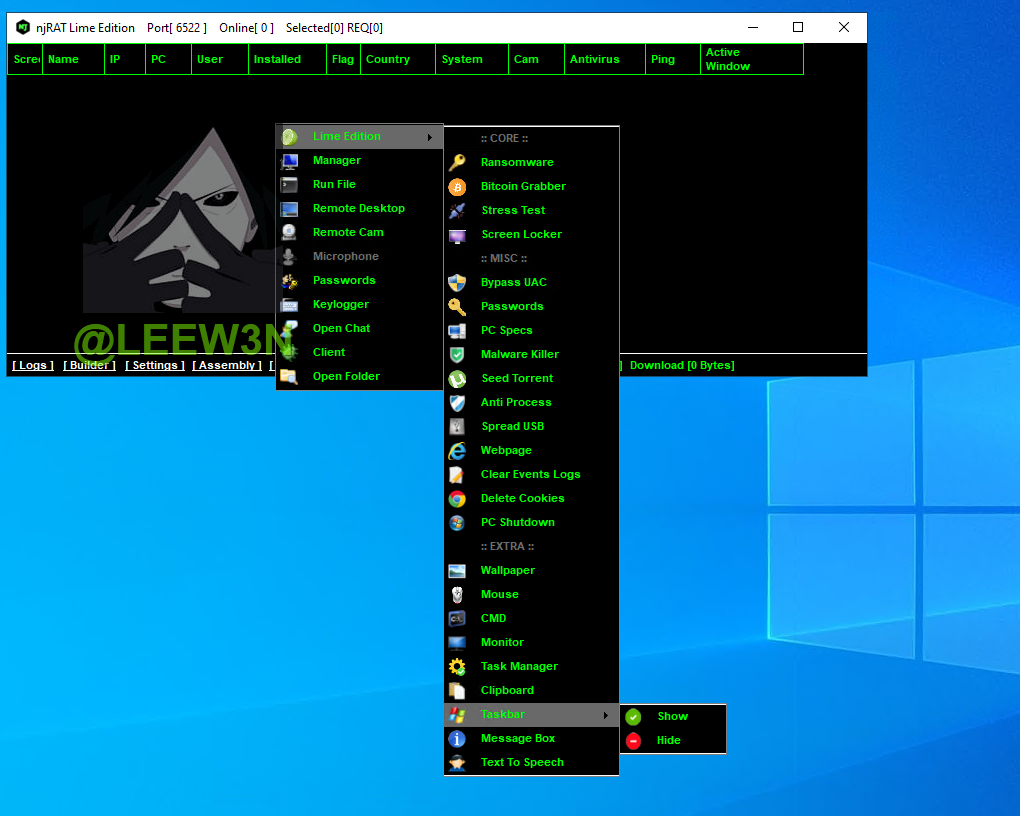Expand the Taskbar submenu arrow
This screenshot has height=816, width=1020.
[605, 715]
